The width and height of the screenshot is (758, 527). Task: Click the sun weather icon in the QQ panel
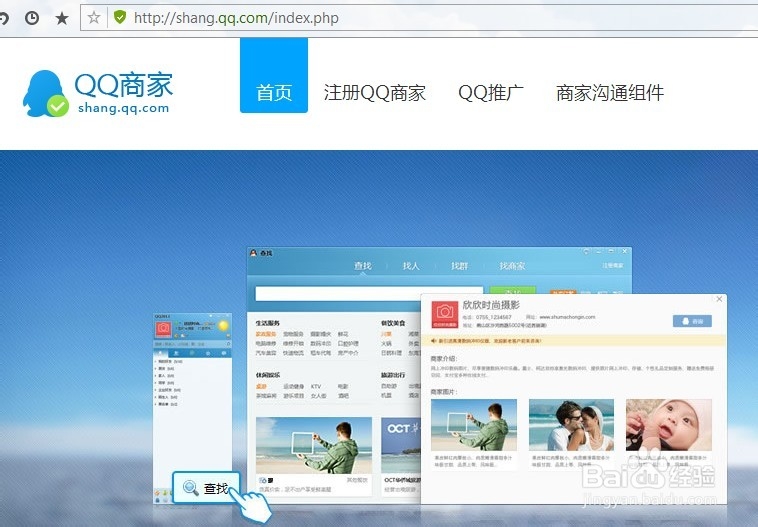point(223,326)
